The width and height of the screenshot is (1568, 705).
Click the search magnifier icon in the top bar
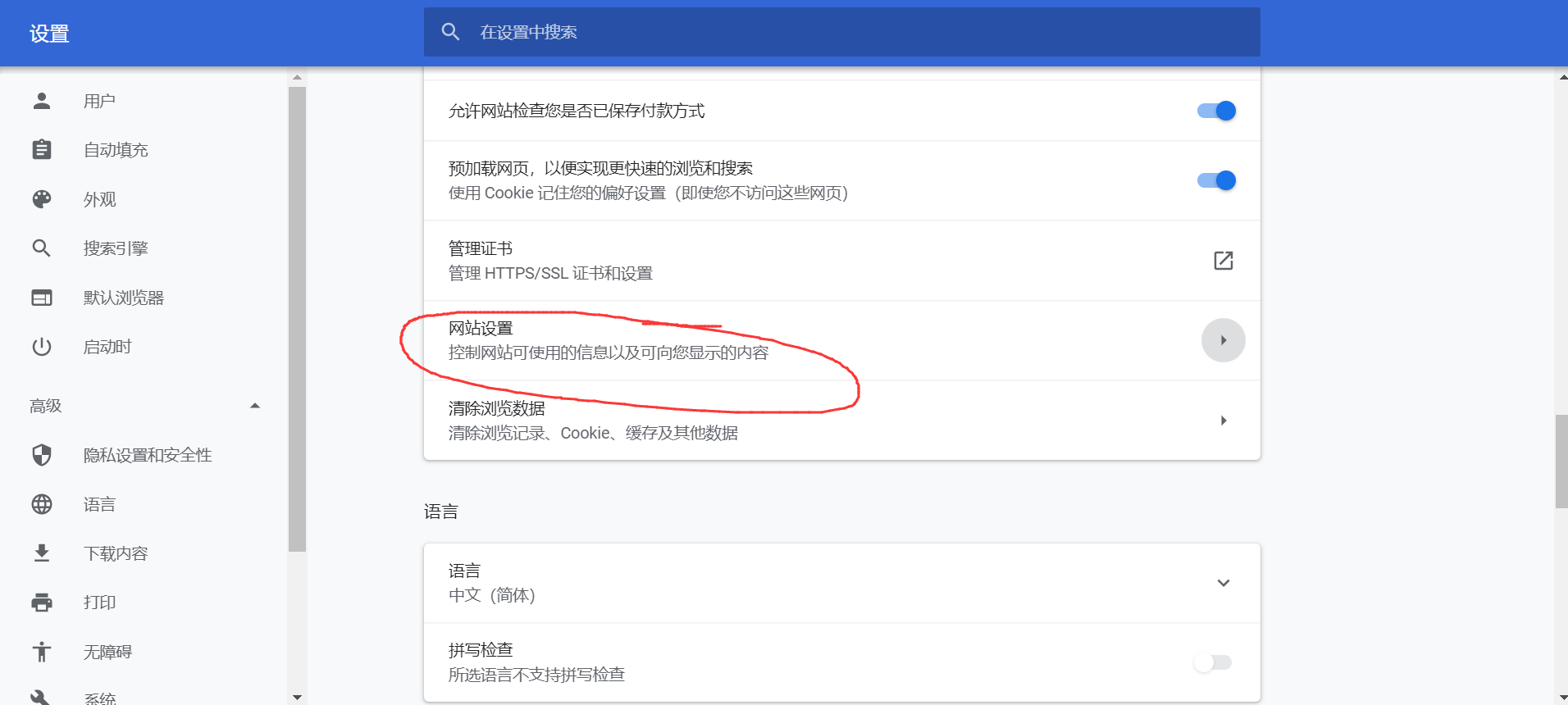450,32
